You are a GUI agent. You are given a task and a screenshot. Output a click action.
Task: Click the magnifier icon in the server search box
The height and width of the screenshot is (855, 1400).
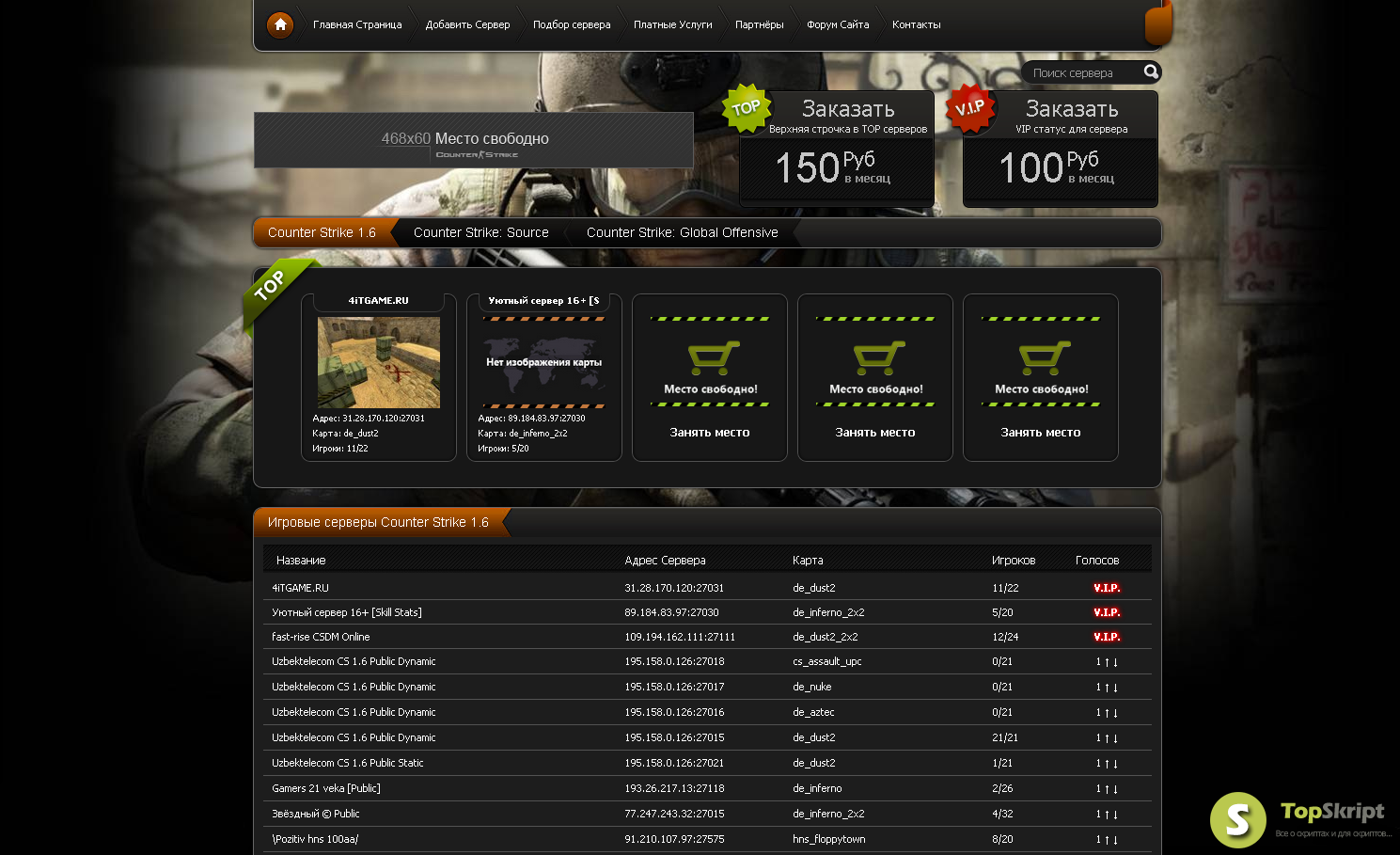tap(1151, 71)
